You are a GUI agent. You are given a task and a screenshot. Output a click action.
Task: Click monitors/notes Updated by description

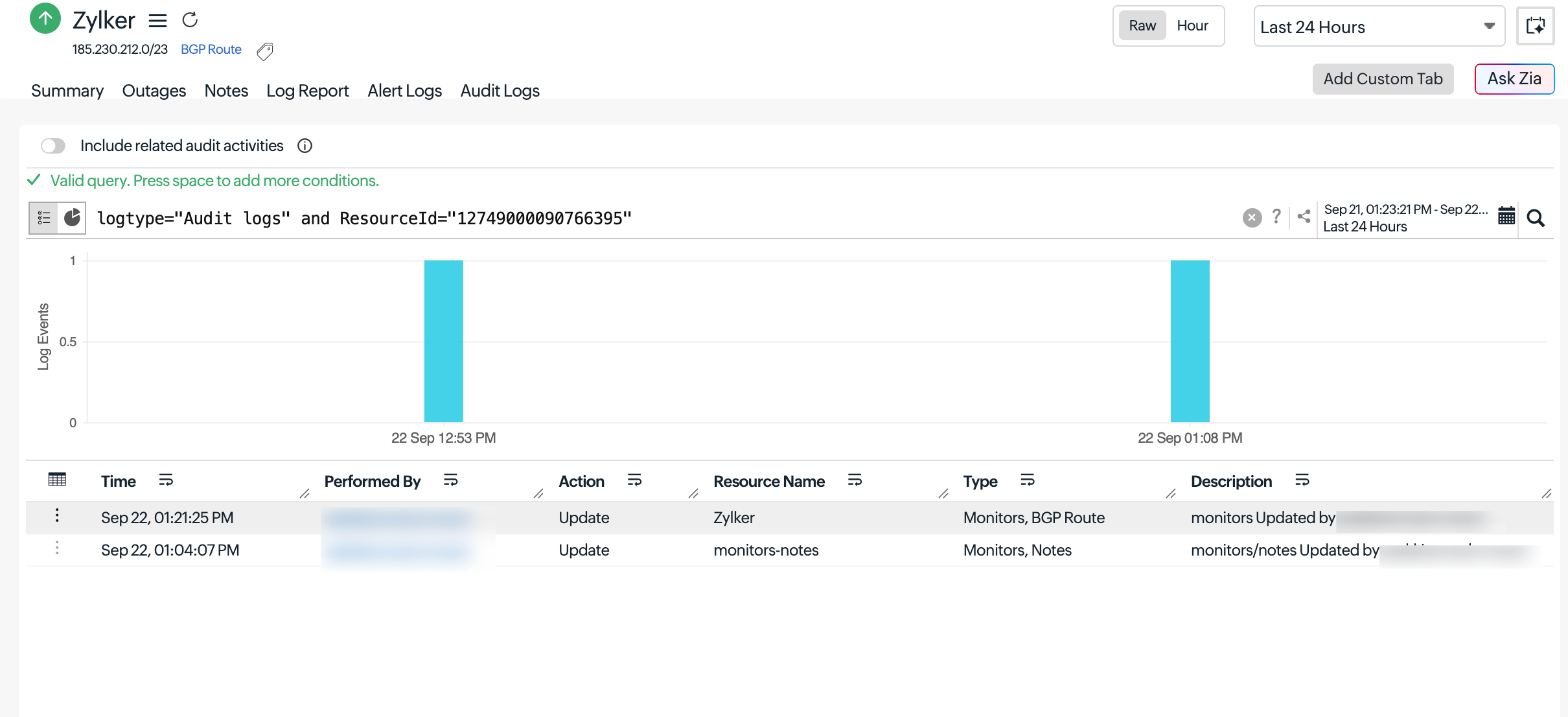point(1285,550)
